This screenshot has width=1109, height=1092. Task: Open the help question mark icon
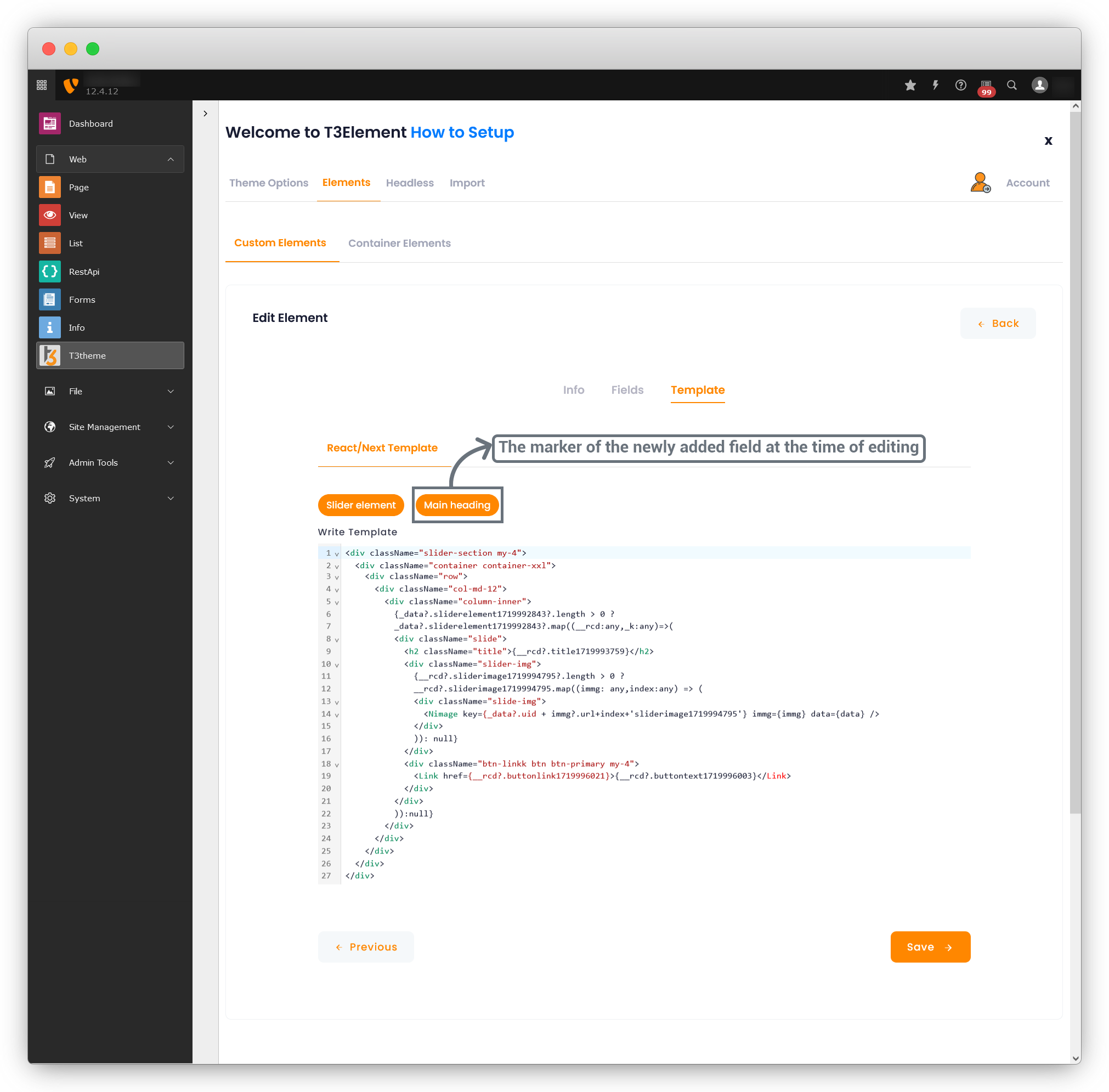tap(960, 86)
